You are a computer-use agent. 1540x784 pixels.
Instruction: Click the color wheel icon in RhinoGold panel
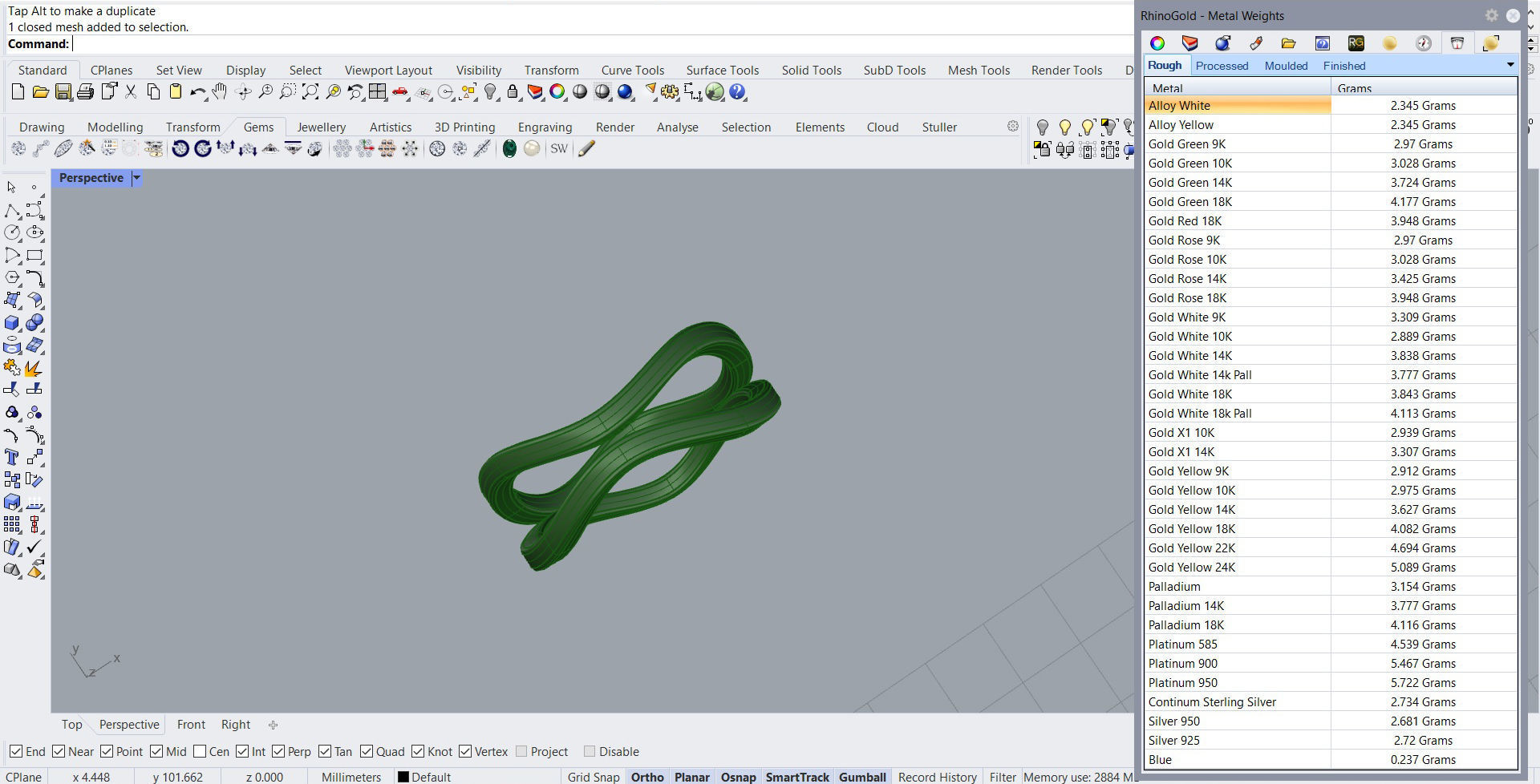[x=1157, y=42]
